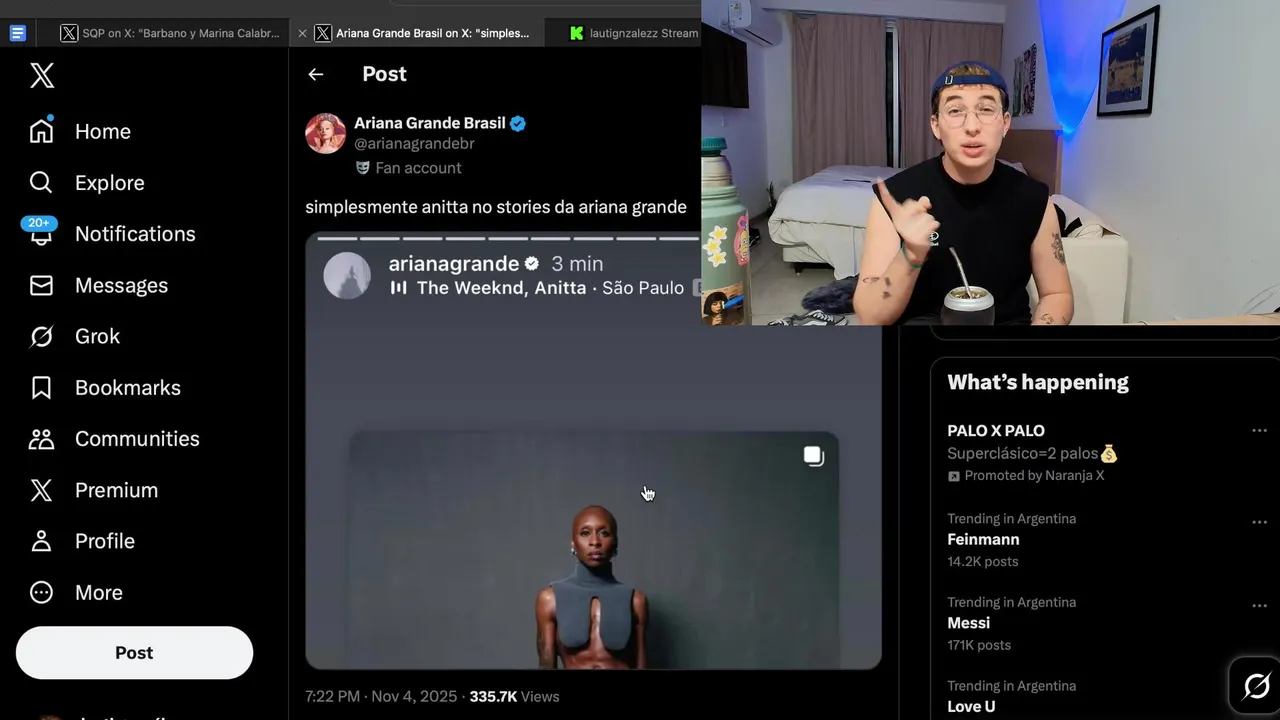Open floating Grok button at bottom right
Image resolution: width=1280 pixels, height=720 pixels.
point(1256,686)
